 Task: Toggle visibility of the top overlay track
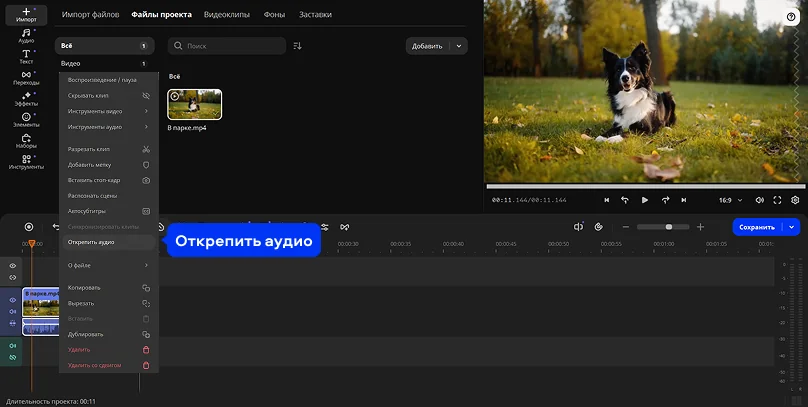[x=13, y=266]
